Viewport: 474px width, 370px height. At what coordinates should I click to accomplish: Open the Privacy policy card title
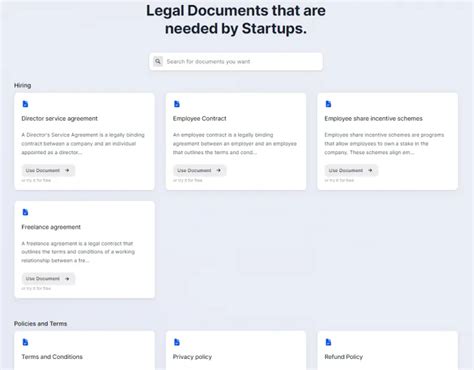pos(192,357)
